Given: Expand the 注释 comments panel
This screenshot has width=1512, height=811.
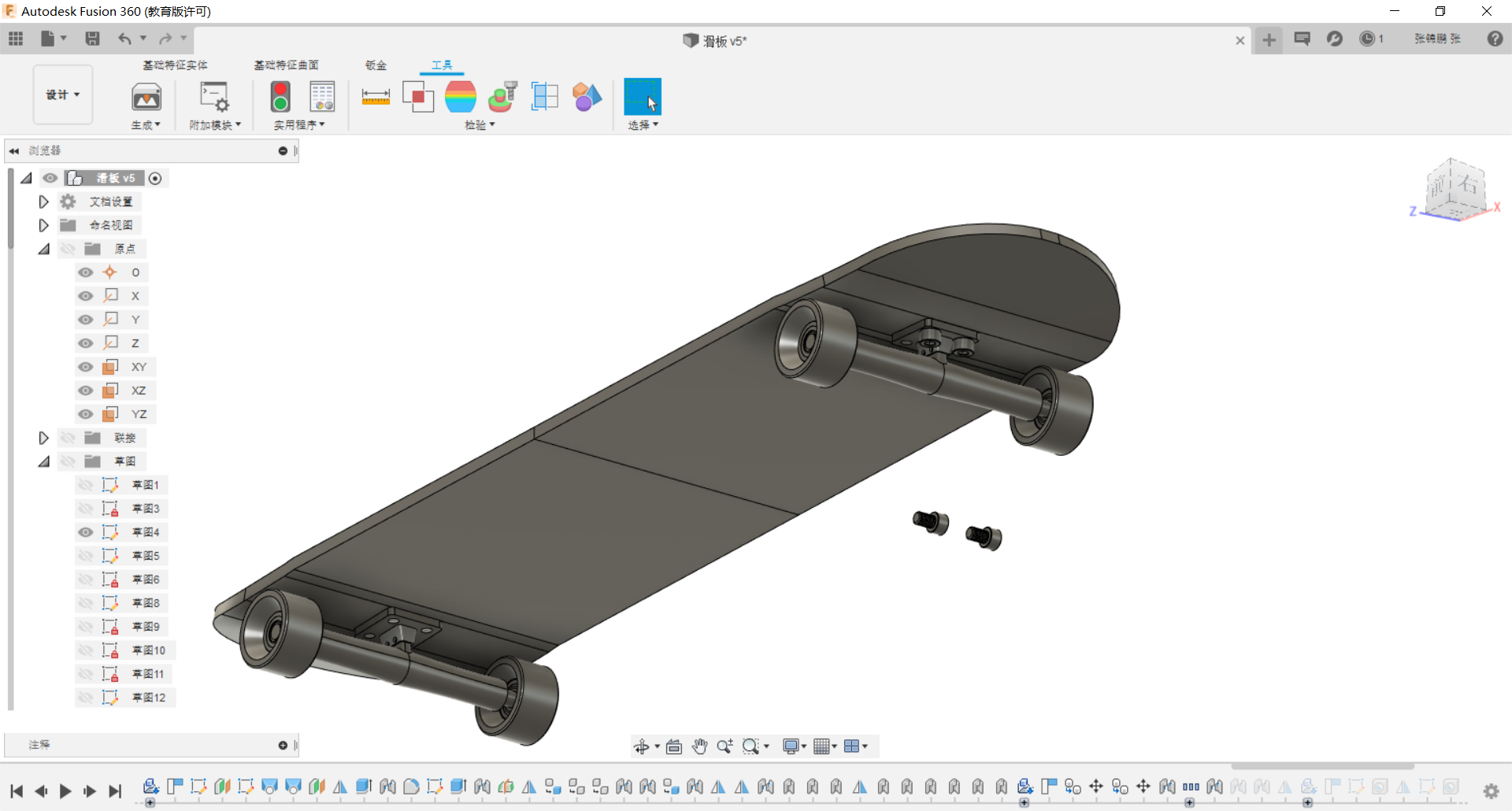Looking at the screenshot, I should click(x=283, y=745).
